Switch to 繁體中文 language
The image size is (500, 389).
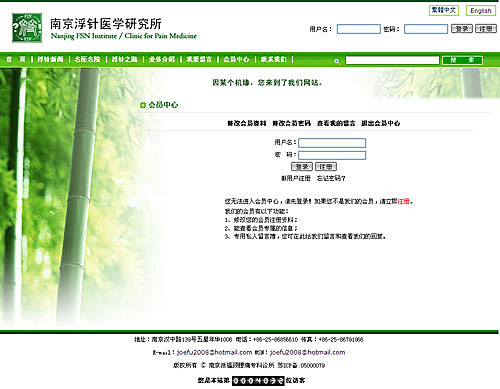pos(444,10)
